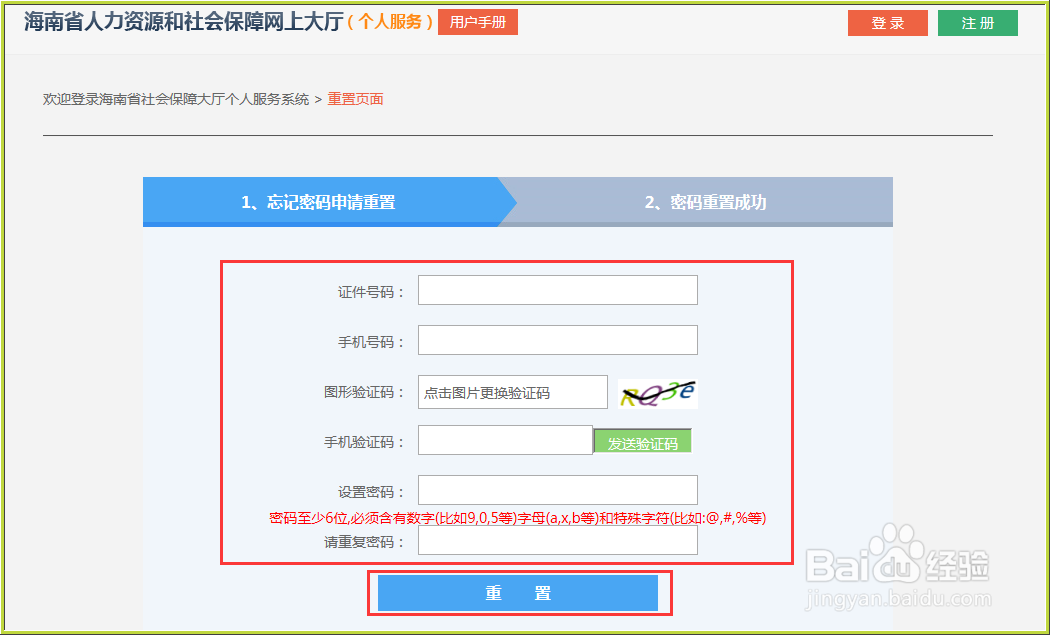The height and width of the screenshot is (635, 1050).
Task: Click the 注册 register button
Action: pyautogui.click(x=977, y=22)
